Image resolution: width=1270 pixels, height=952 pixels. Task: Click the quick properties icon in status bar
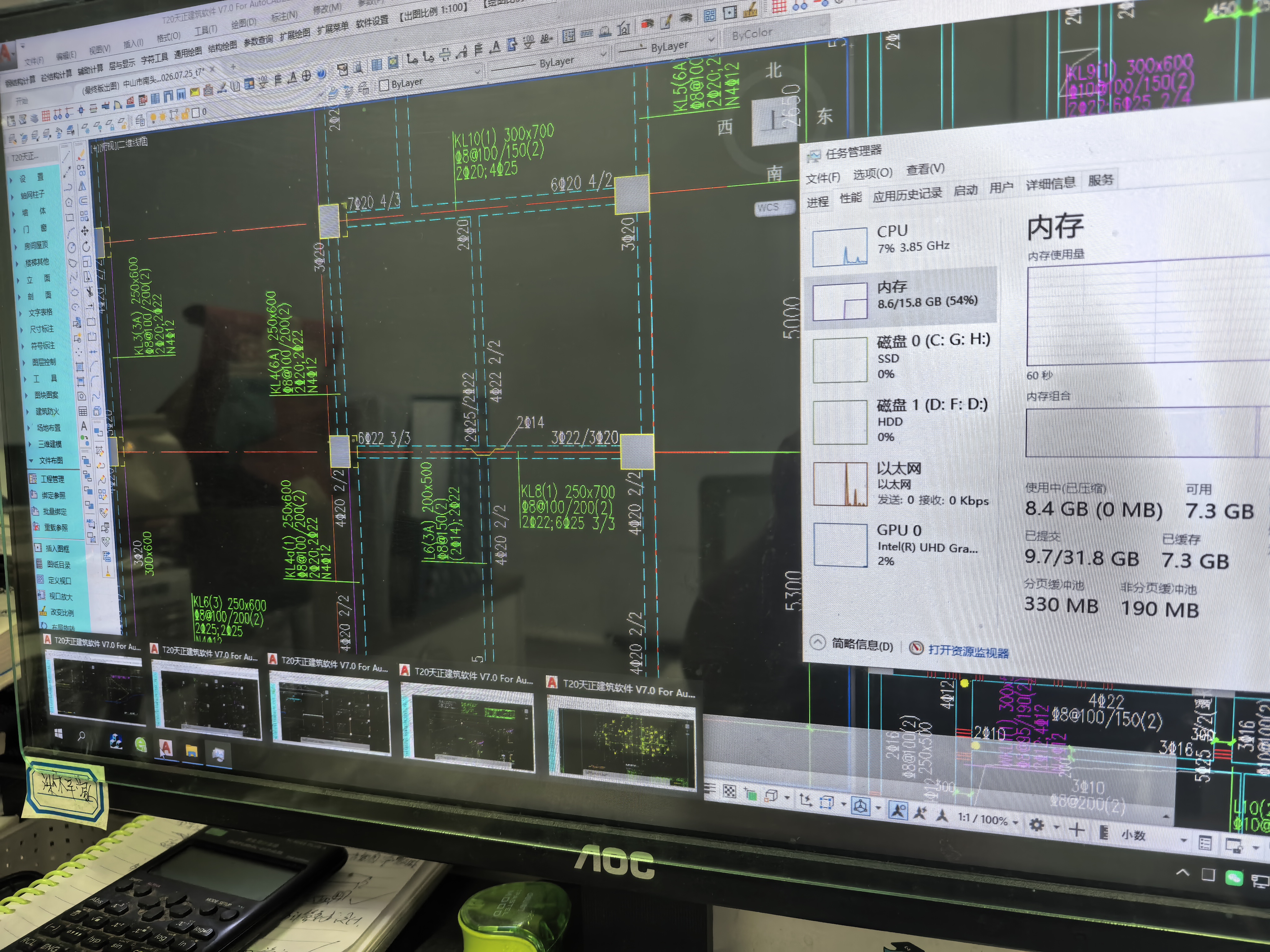coord(1205,843)
